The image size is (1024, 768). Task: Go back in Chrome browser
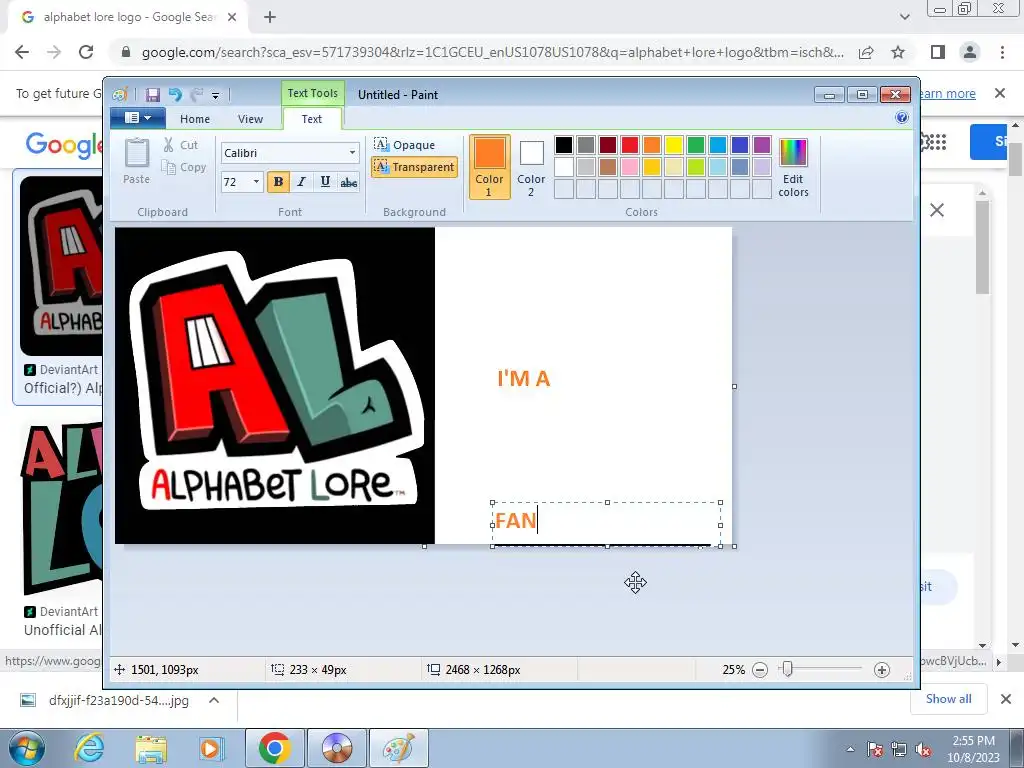pyautogui.click(x=22, y=52)
